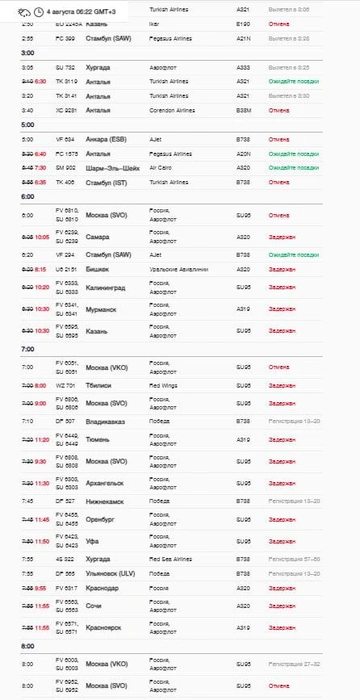Screen dimensions: 360x700
Task: Click the date and time label
Action: pyautogui.click(x=81, y=12)
